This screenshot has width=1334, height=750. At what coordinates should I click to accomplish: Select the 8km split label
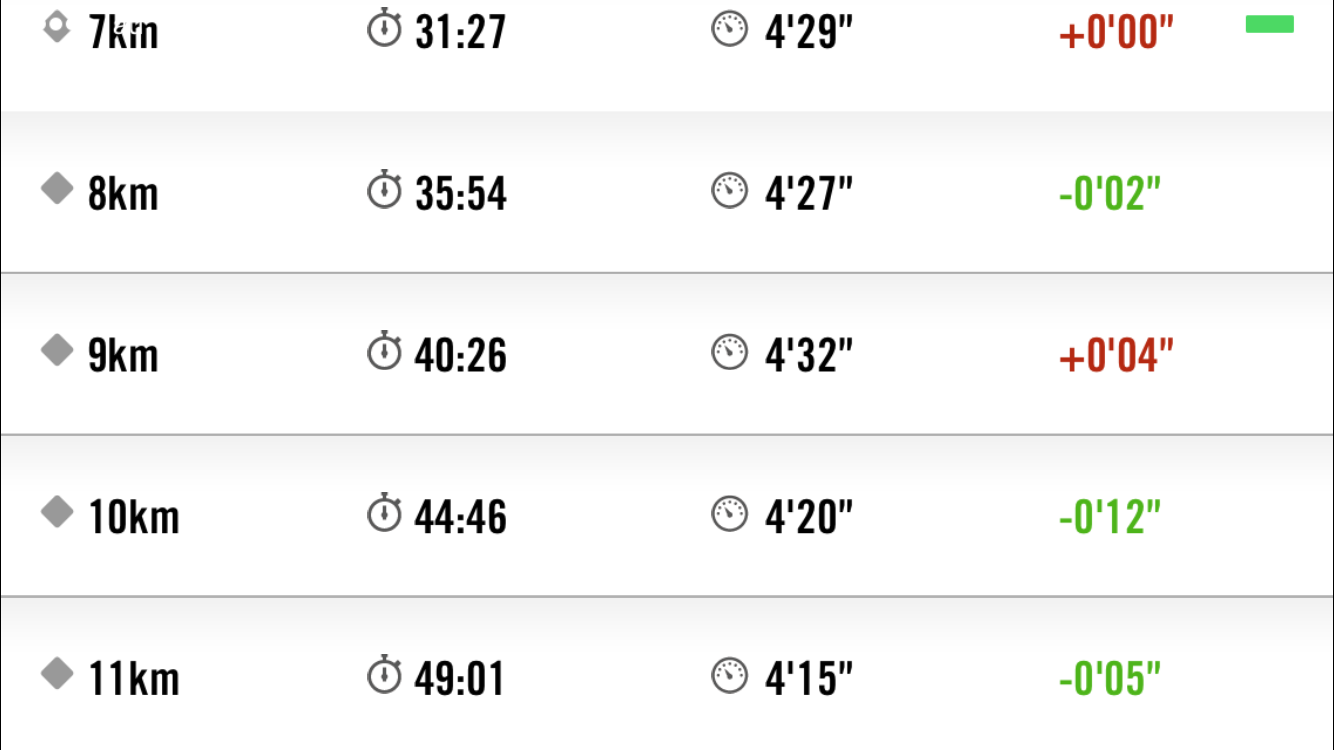point(123,193)
